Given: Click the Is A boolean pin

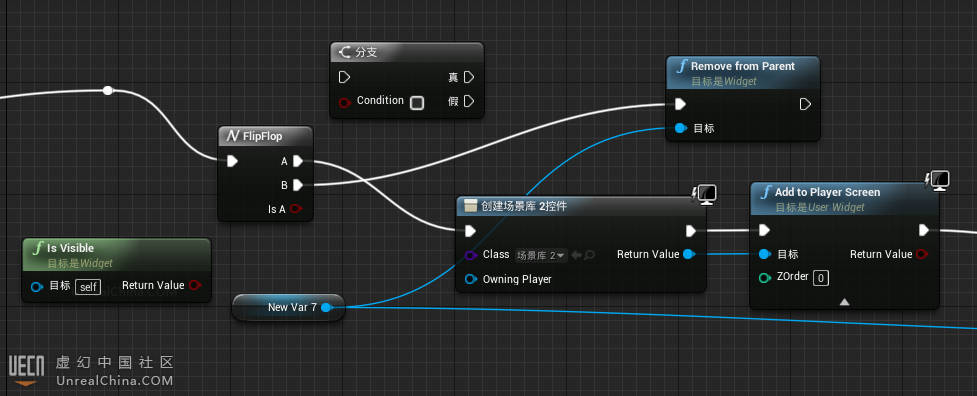Looking at the screenshot, I should [x=296, y=209].
